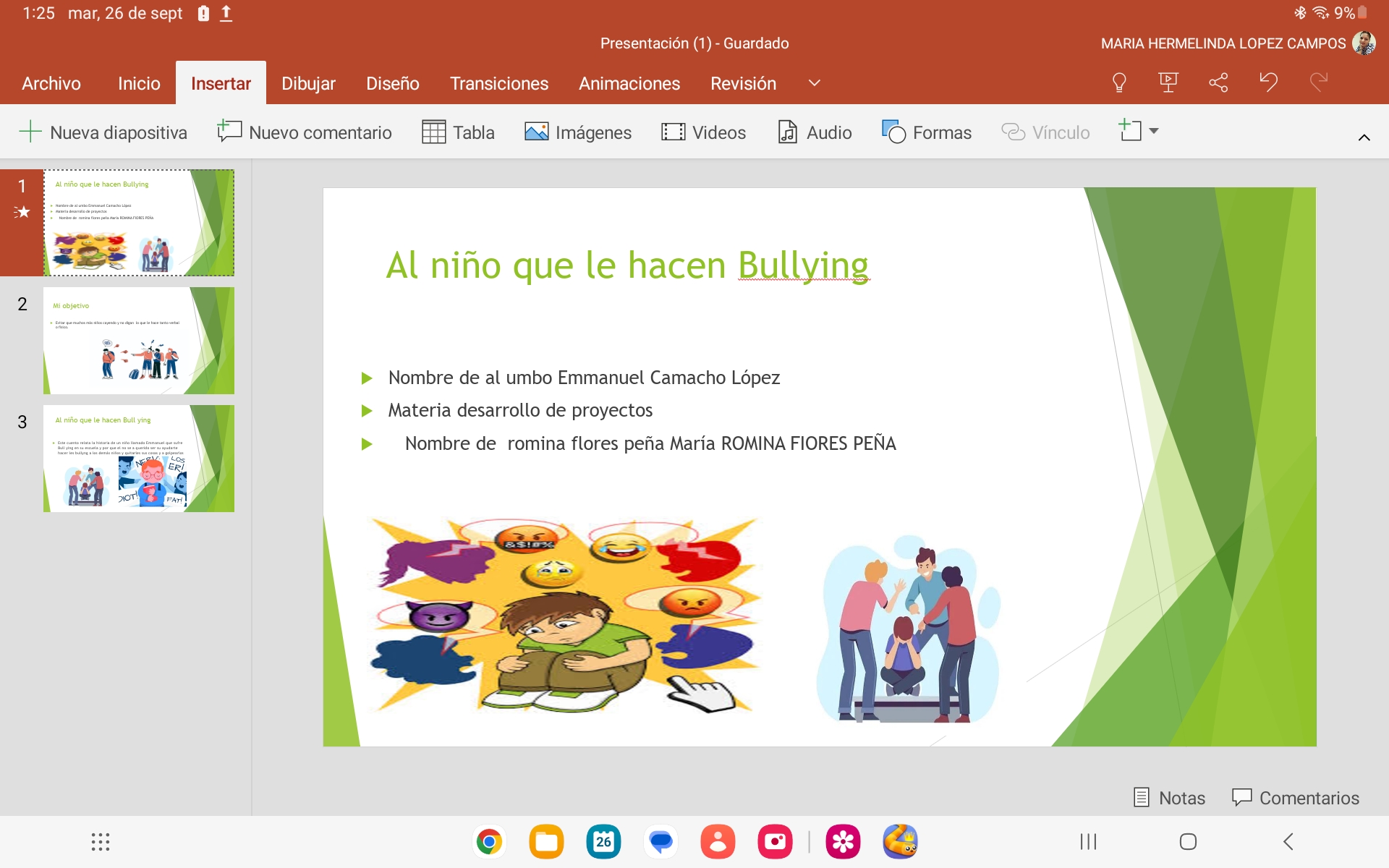The image size is (1389, 868).
Task: Click the Undo arrow icon
Action: (x=1268, y=82)
